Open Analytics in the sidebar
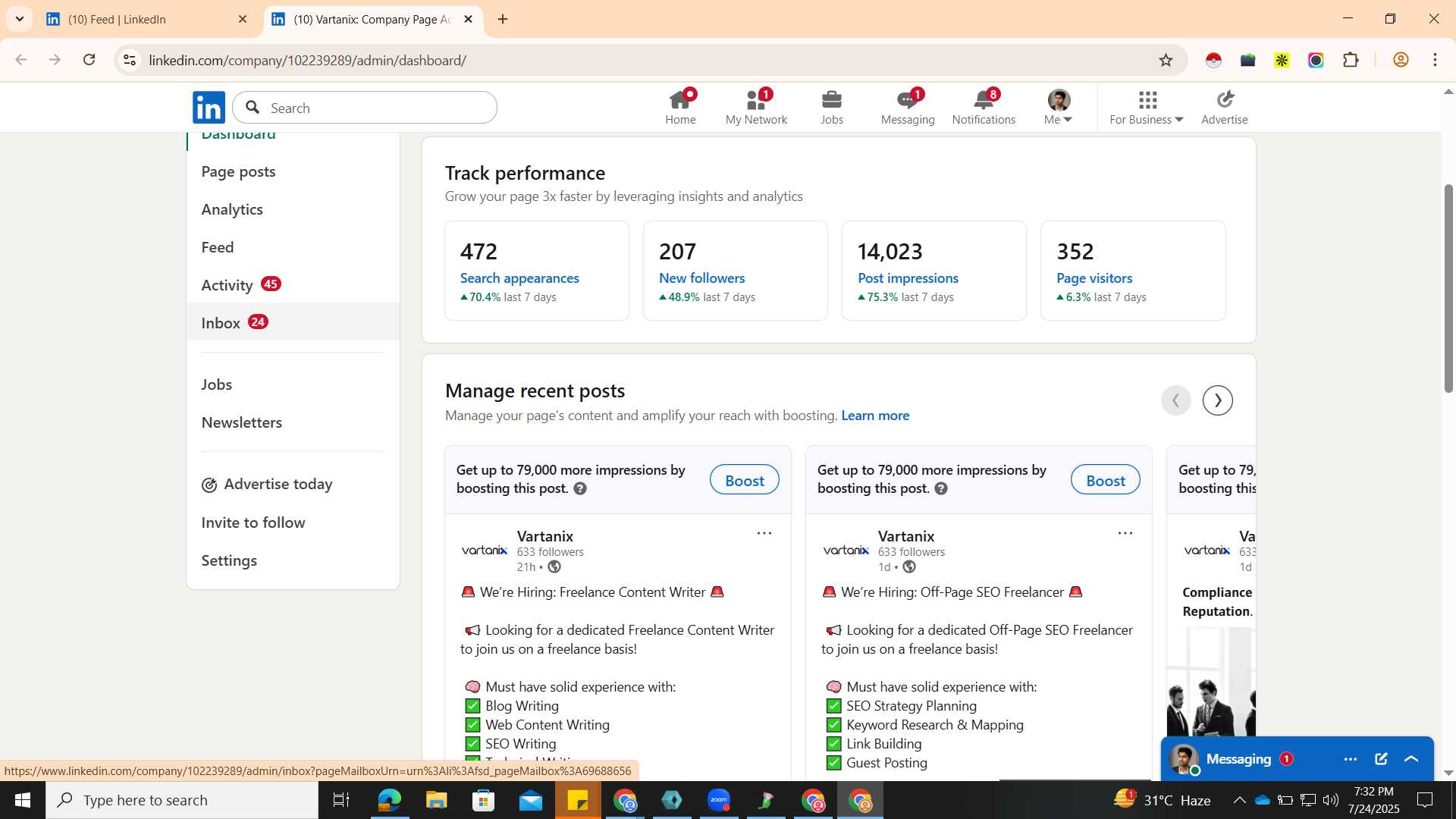The height and width of the screenshot is (819, 1456). [x=232, y=210]
